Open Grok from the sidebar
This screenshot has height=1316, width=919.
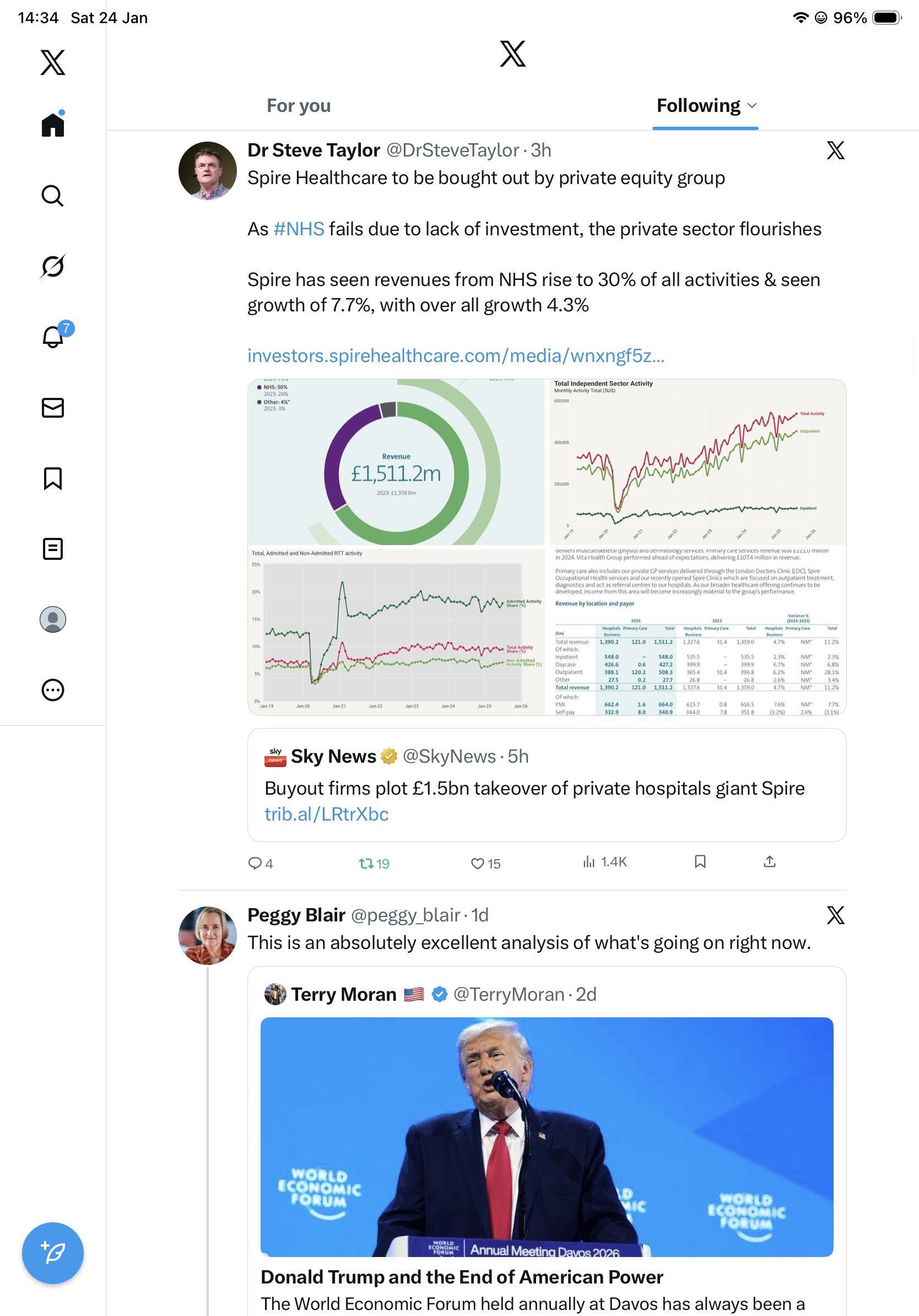tap(53, 267)
